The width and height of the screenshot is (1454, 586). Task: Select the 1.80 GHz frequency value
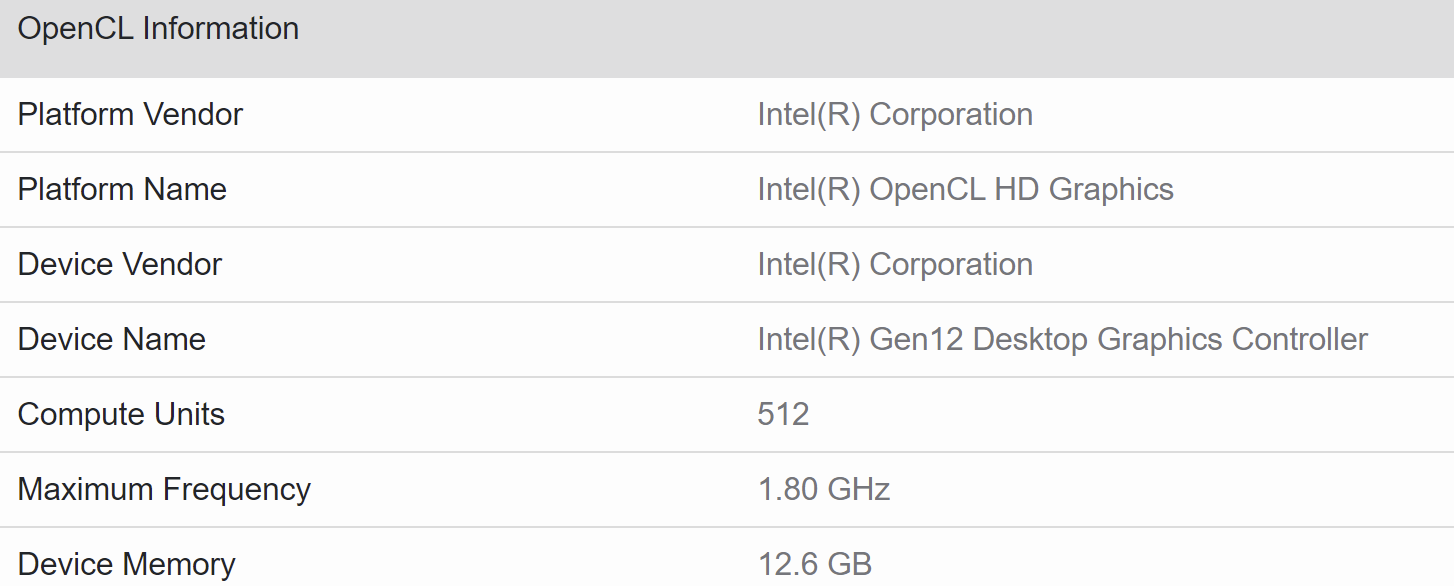[x=823, y=490]
